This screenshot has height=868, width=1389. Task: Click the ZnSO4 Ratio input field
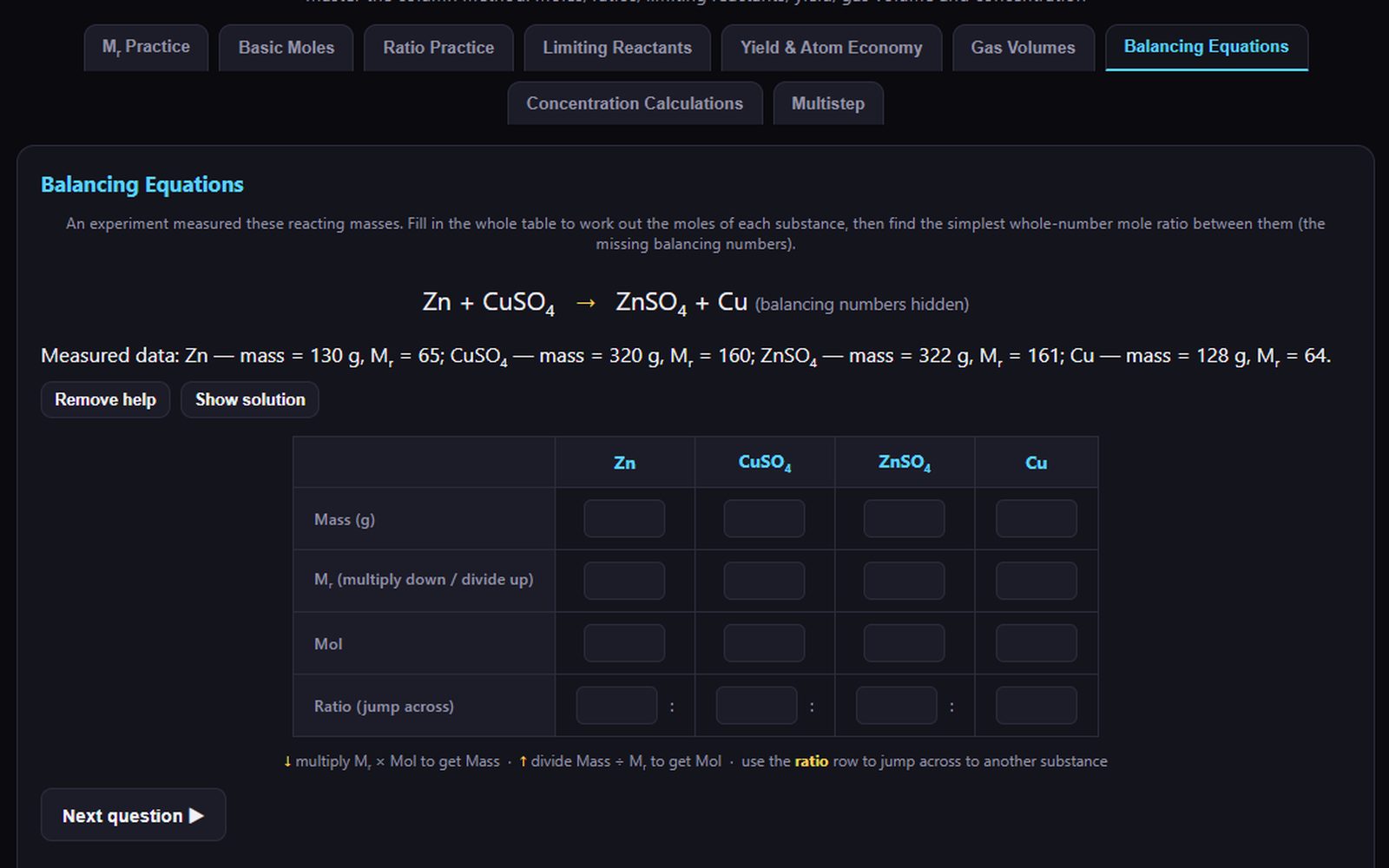tap(896, 706)
